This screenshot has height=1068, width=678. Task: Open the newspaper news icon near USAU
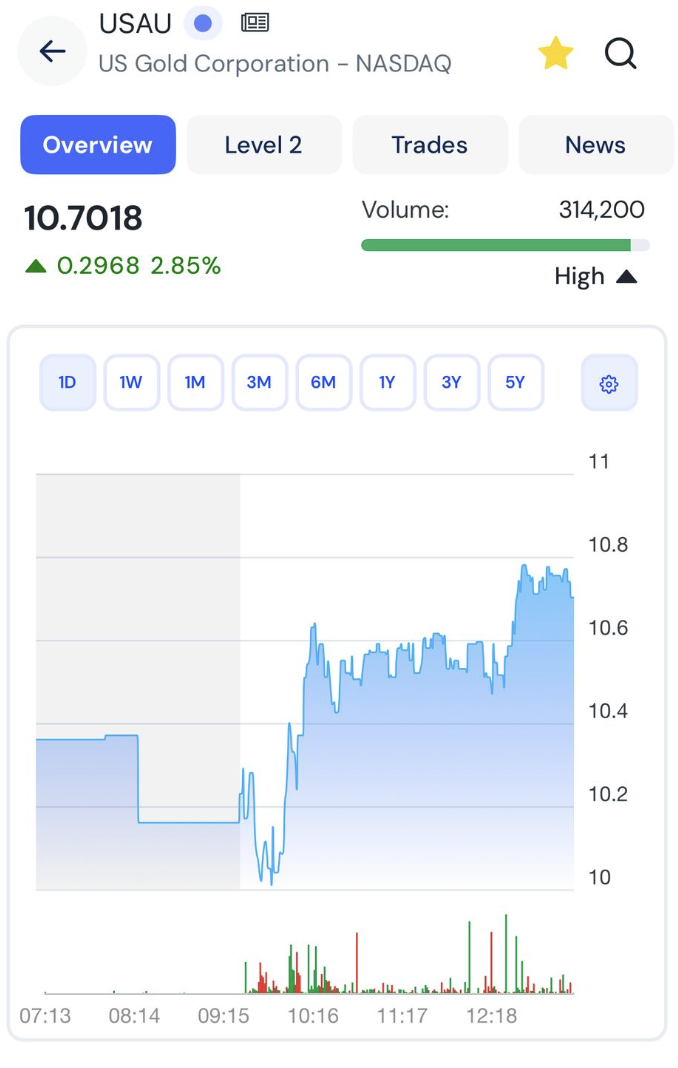255,23
